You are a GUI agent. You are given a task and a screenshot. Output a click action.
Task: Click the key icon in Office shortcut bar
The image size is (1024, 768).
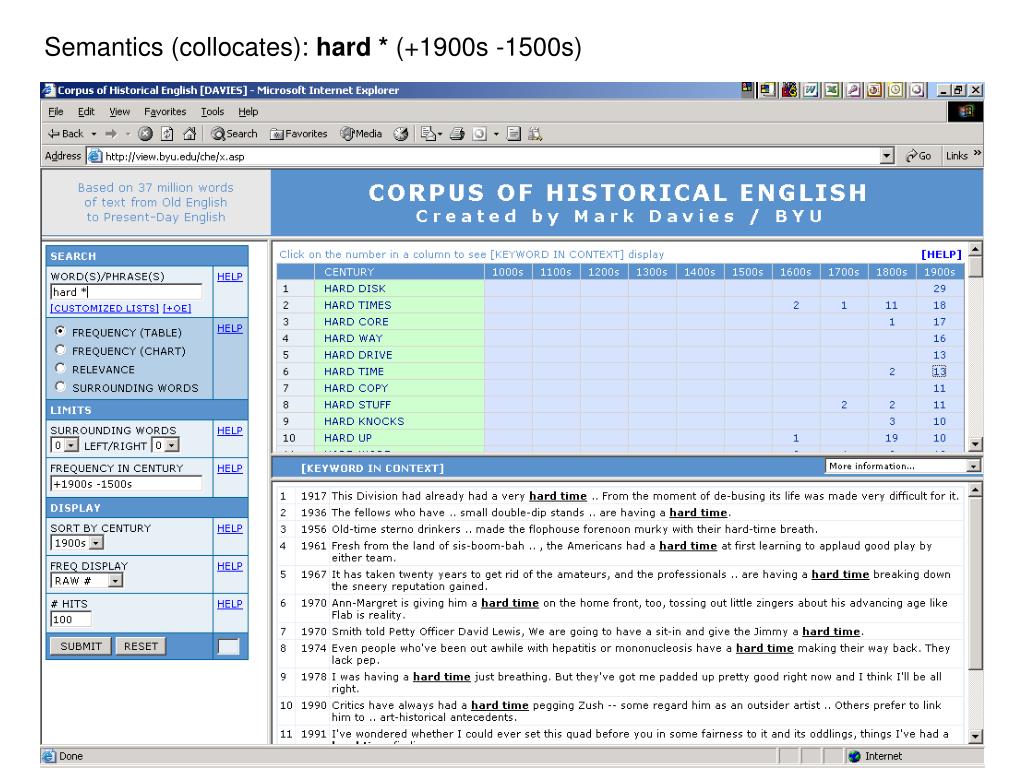pyautogui.click(x=854, y=90)
